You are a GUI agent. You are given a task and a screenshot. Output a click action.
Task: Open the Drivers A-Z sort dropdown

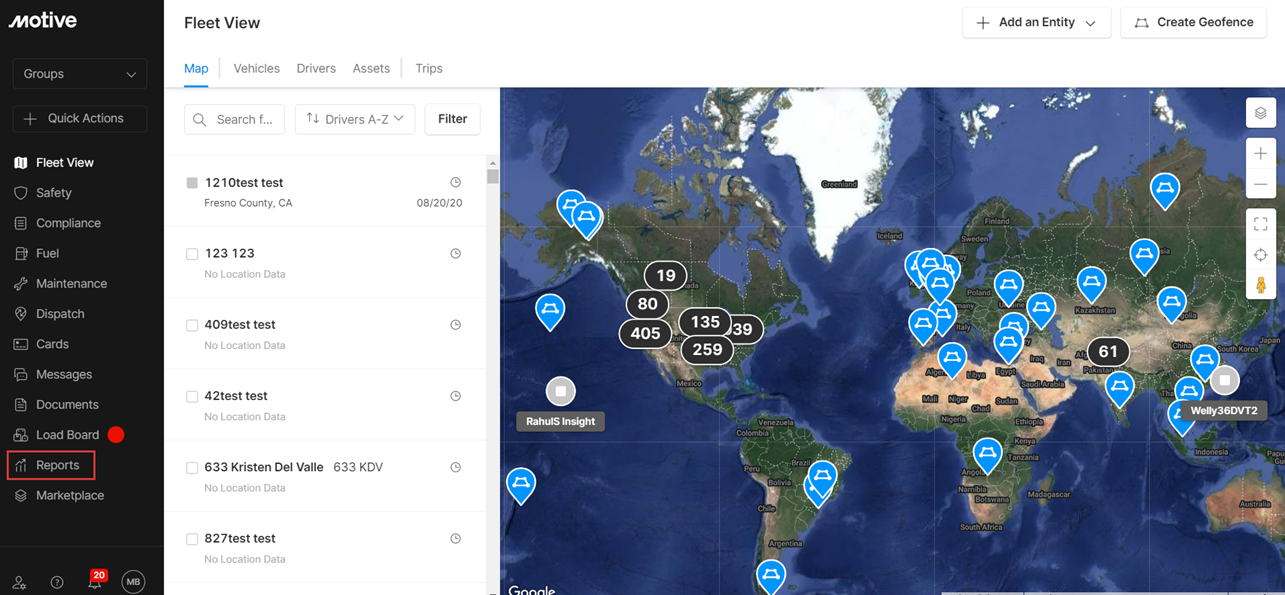(355, 119)
